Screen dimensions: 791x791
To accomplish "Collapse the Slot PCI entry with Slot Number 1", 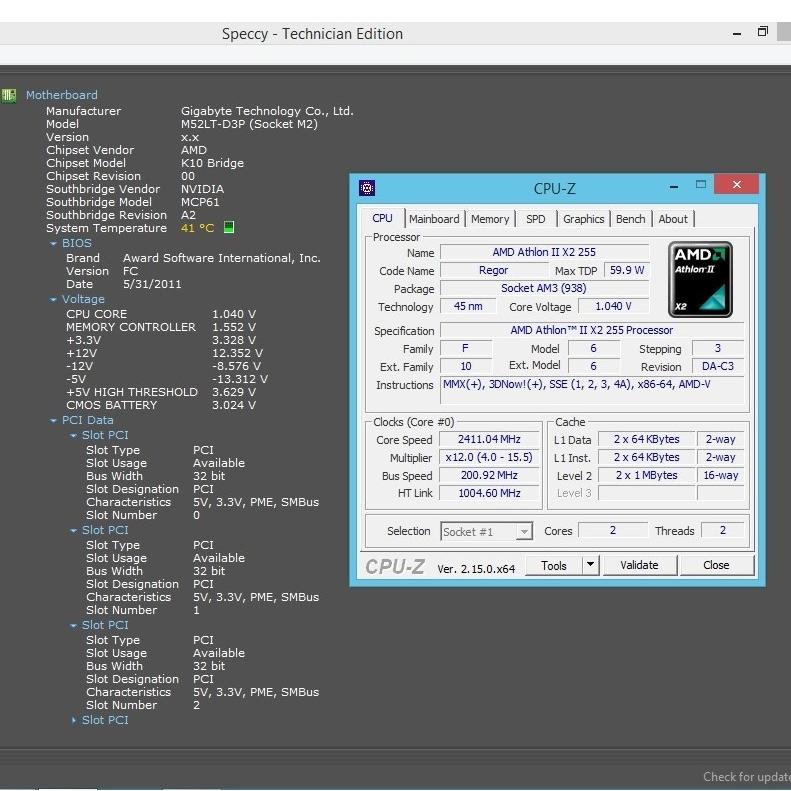I will [74, 531].
